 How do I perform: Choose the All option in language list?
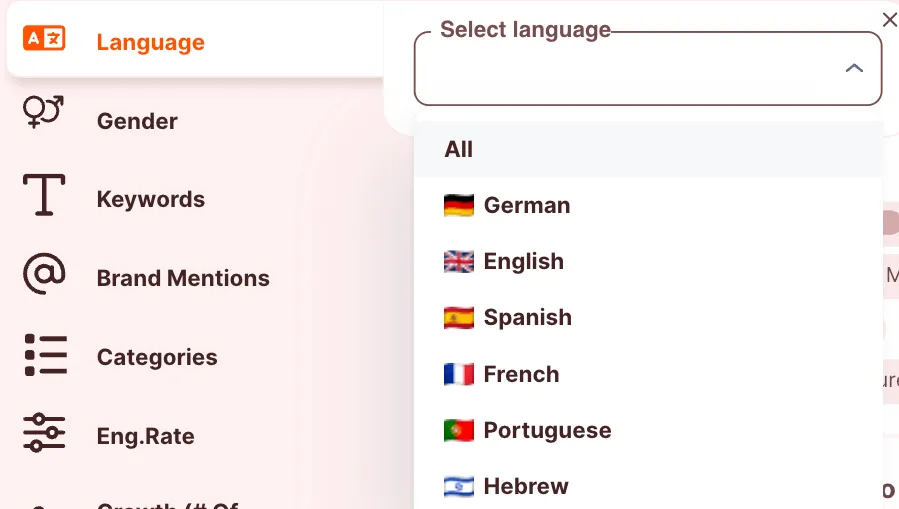[x=459, y=149]
